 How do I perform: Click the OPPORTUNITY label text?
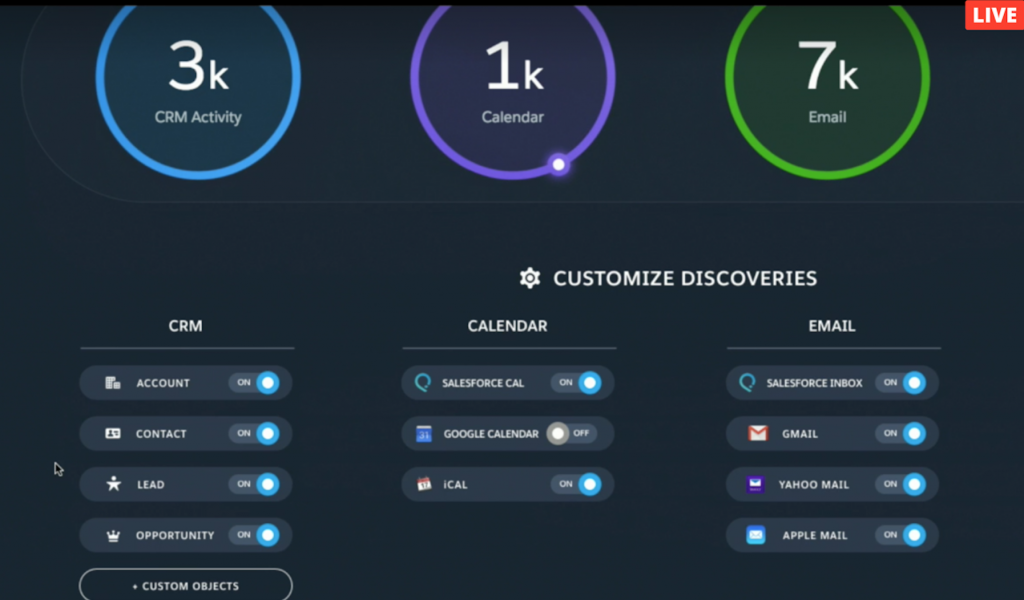click(175, 535)
